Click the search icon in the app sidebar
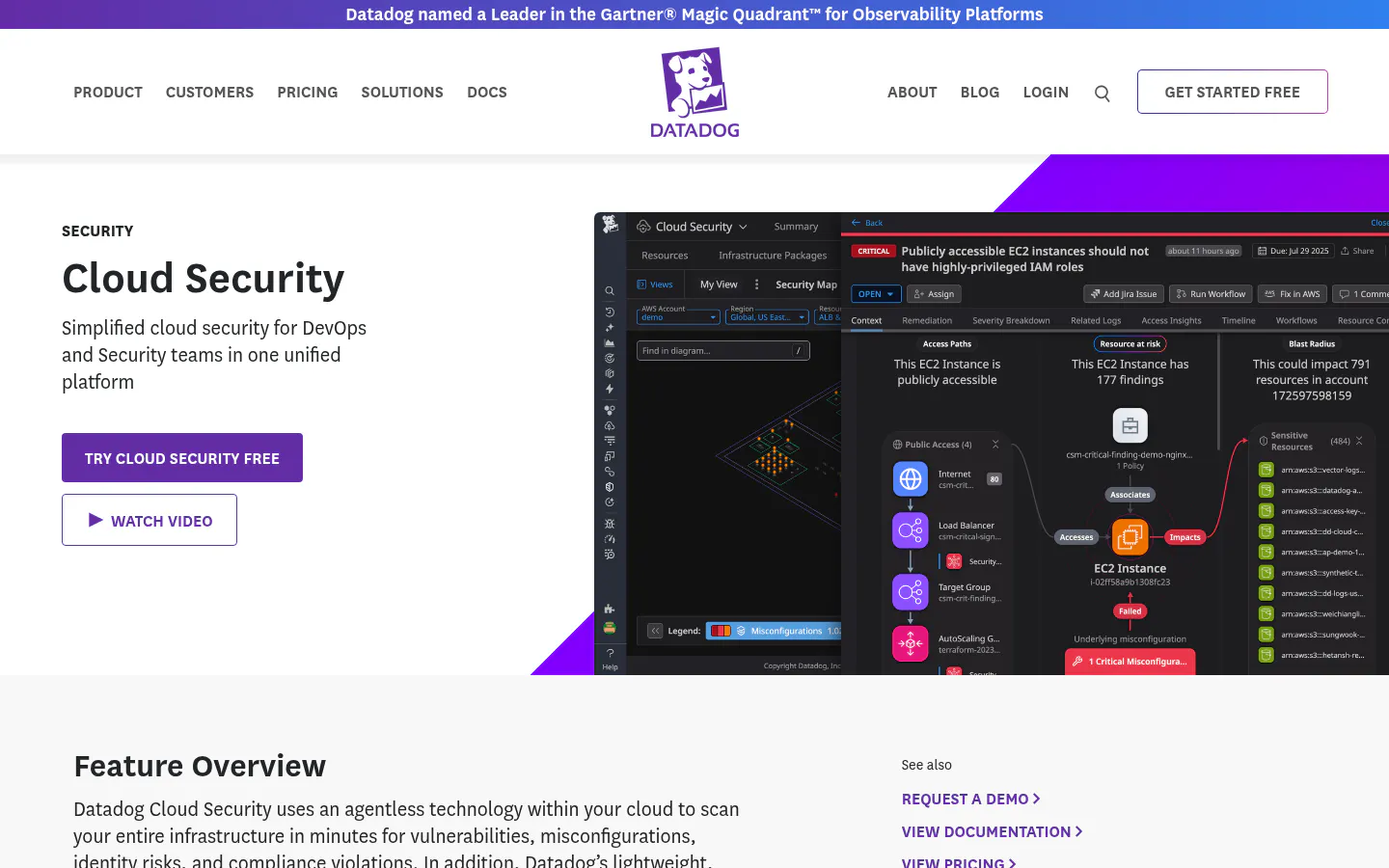The height and width of the screenshot is (868, 1389). point(610,290)
